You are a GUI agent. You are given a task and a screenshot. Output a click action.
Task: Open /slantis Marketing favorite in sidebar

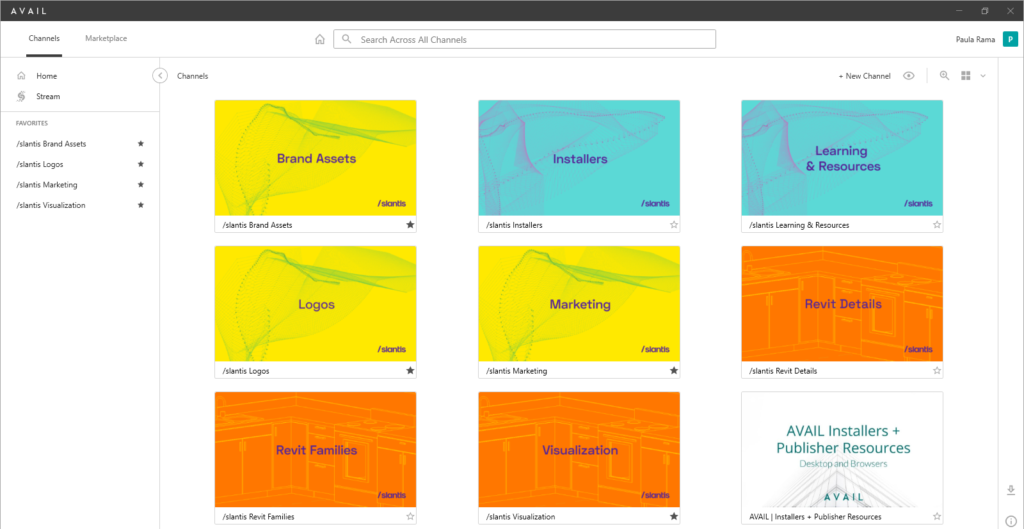(47, 185)
